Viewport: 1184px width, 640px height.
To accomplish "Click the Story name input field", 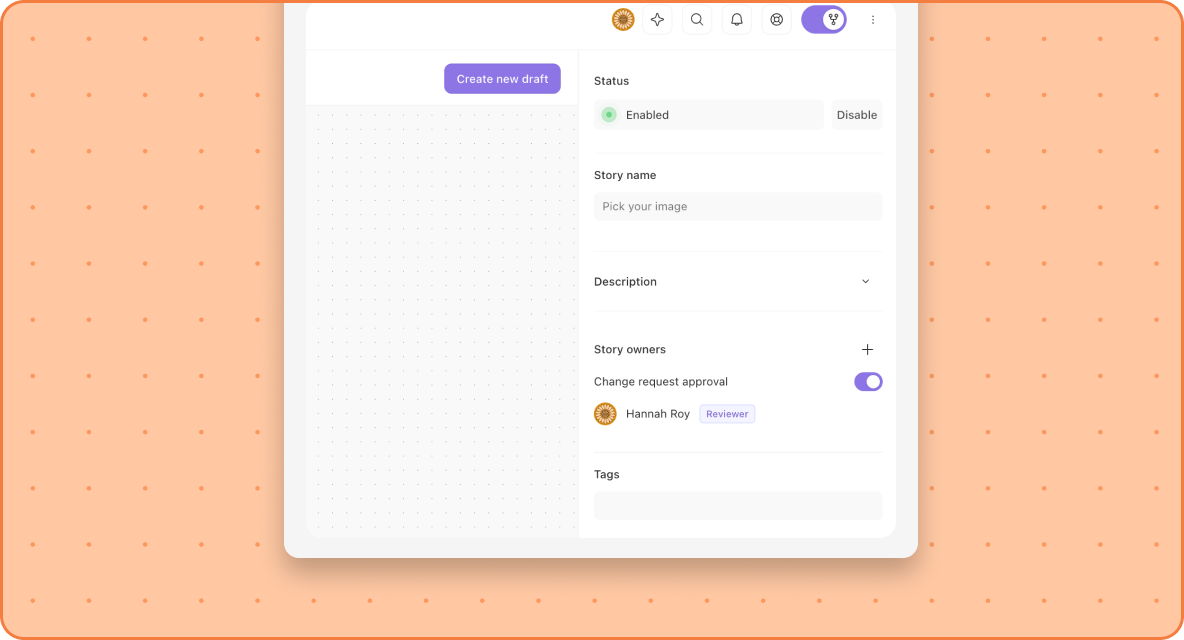I will (x=738, y=206).
